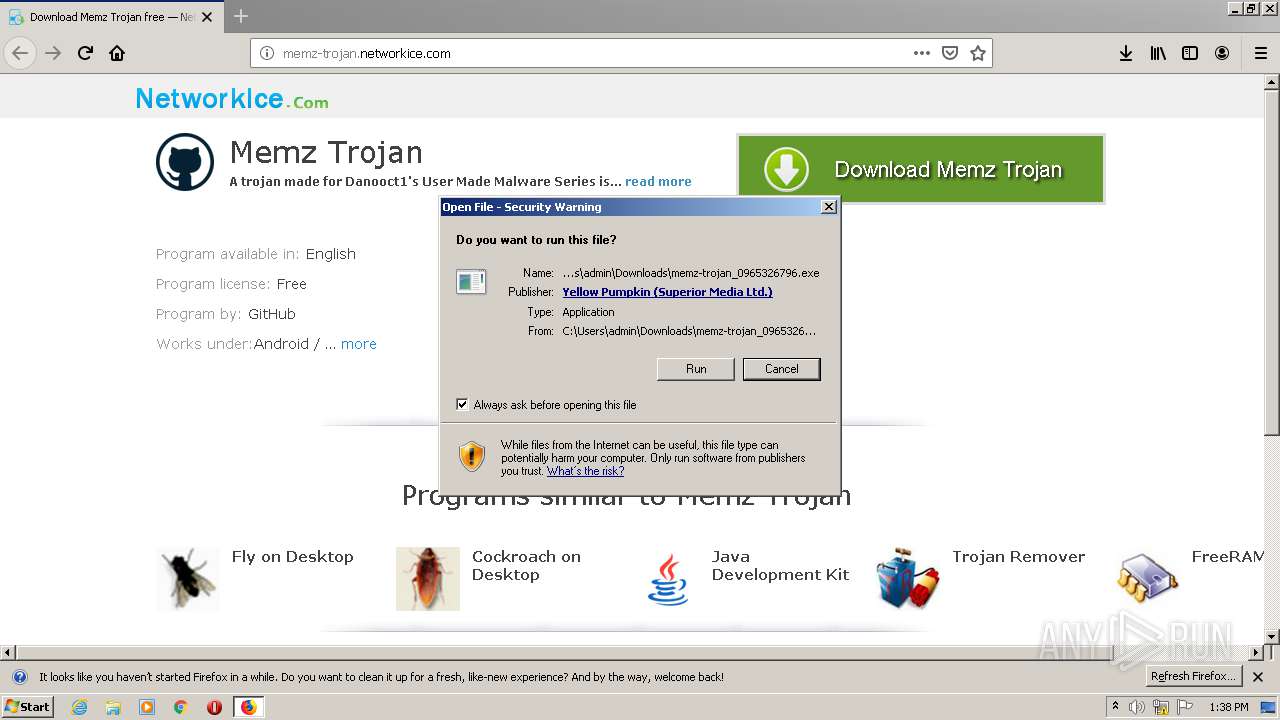Go back with the Firefox back arrow
The image size is (1280, 720).
tap(20, 53)
